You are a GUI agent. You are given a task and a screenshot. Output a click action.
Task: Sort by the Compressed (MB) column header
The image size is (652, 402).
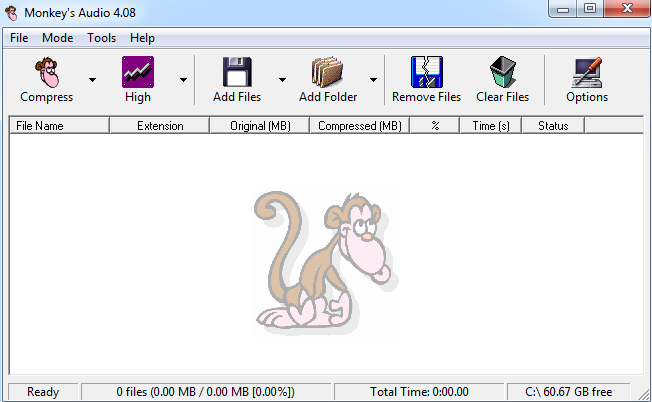[x=360, y=126]
